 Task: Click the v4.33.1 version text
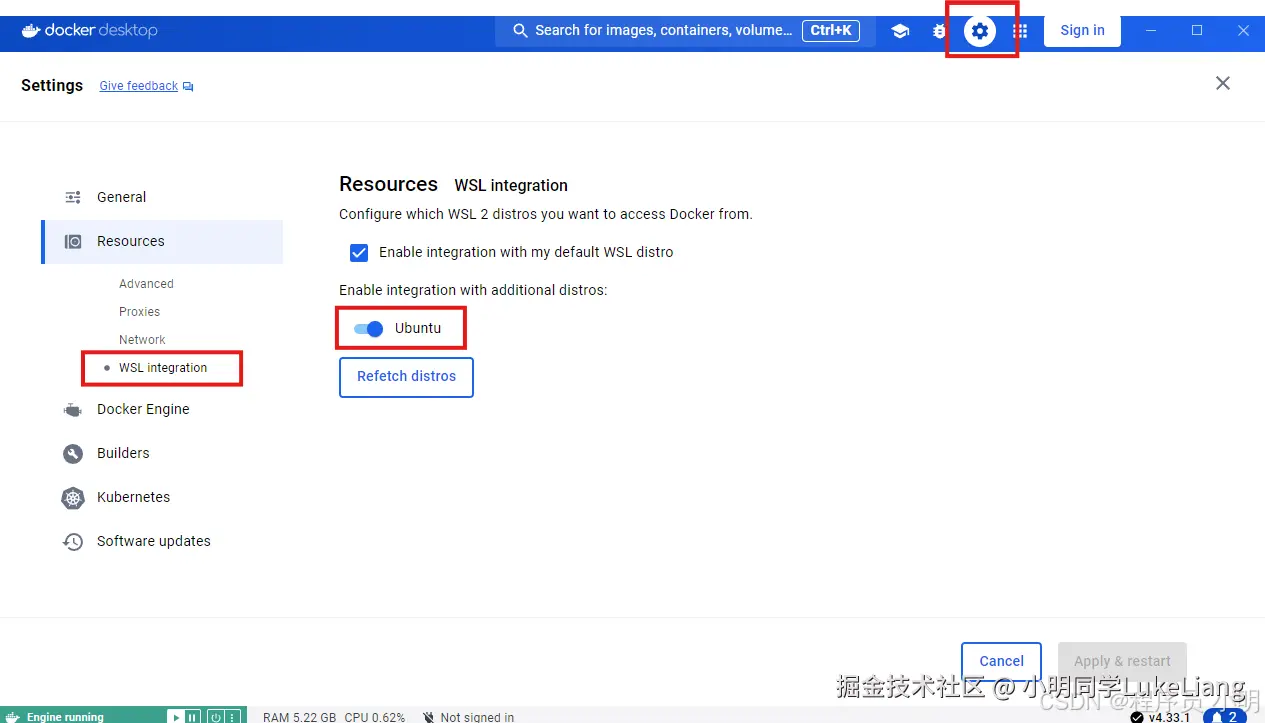1169,717
